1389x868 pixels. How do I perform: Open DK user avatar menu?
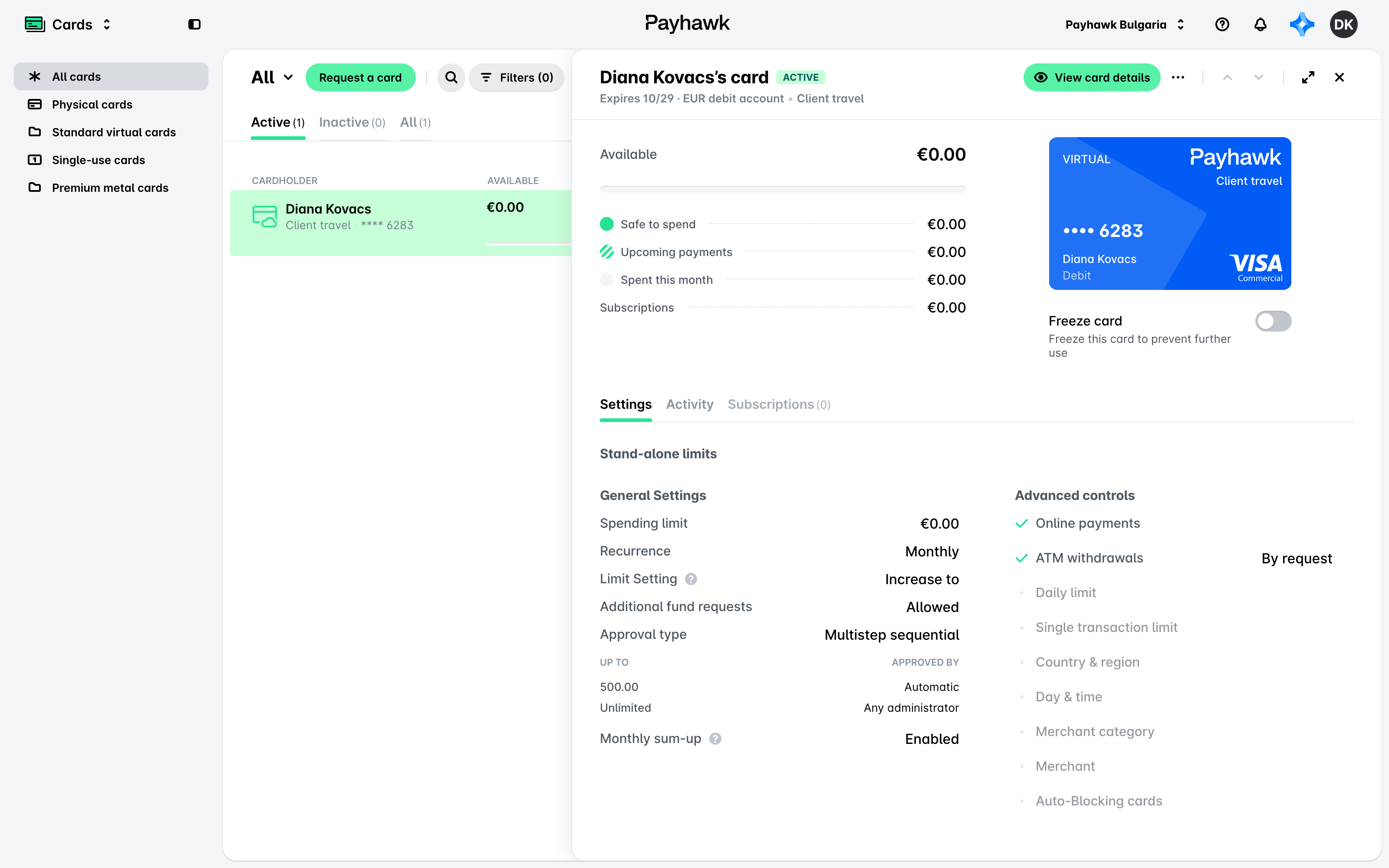pos(1343,24)
